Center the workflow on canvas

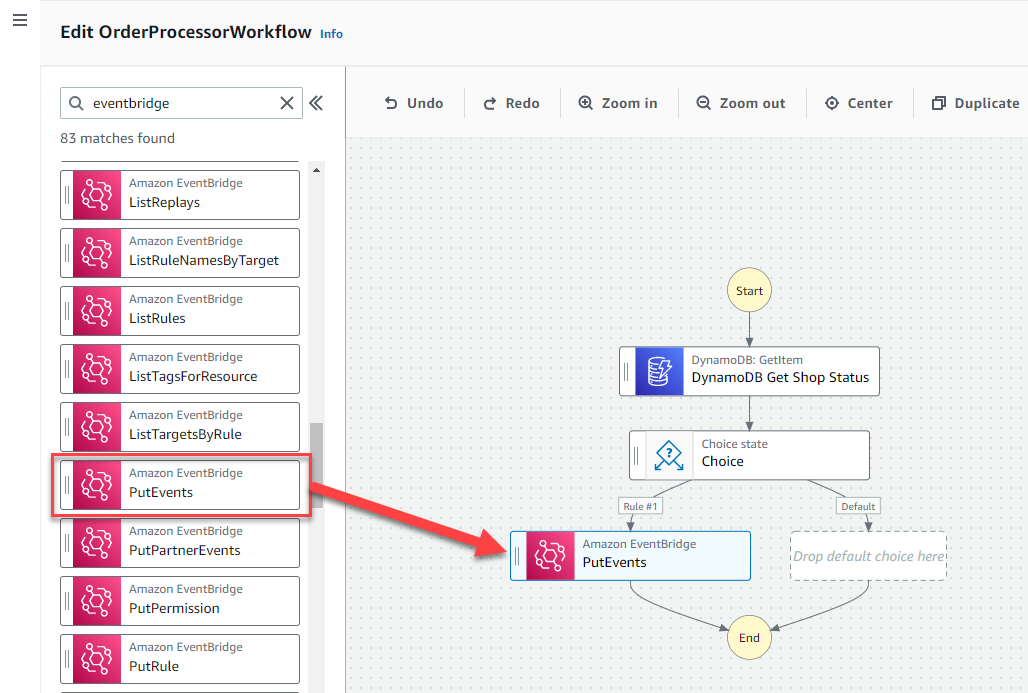(x=859, y=103)
